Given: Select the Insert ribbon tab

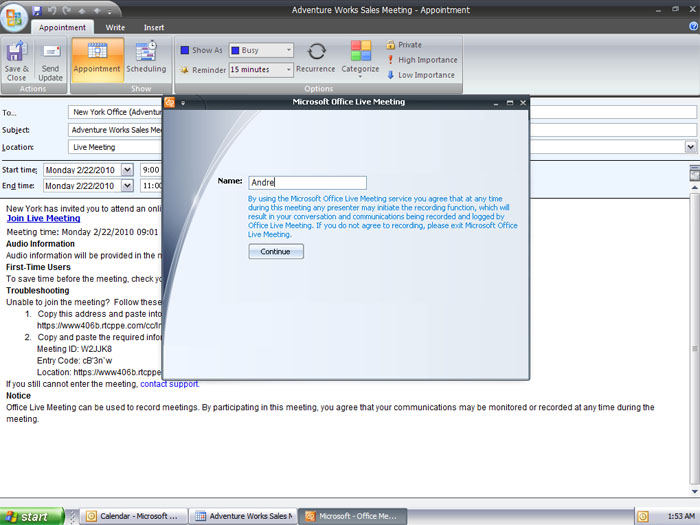Looking at the screenshot, I should [x=154, y=27].
